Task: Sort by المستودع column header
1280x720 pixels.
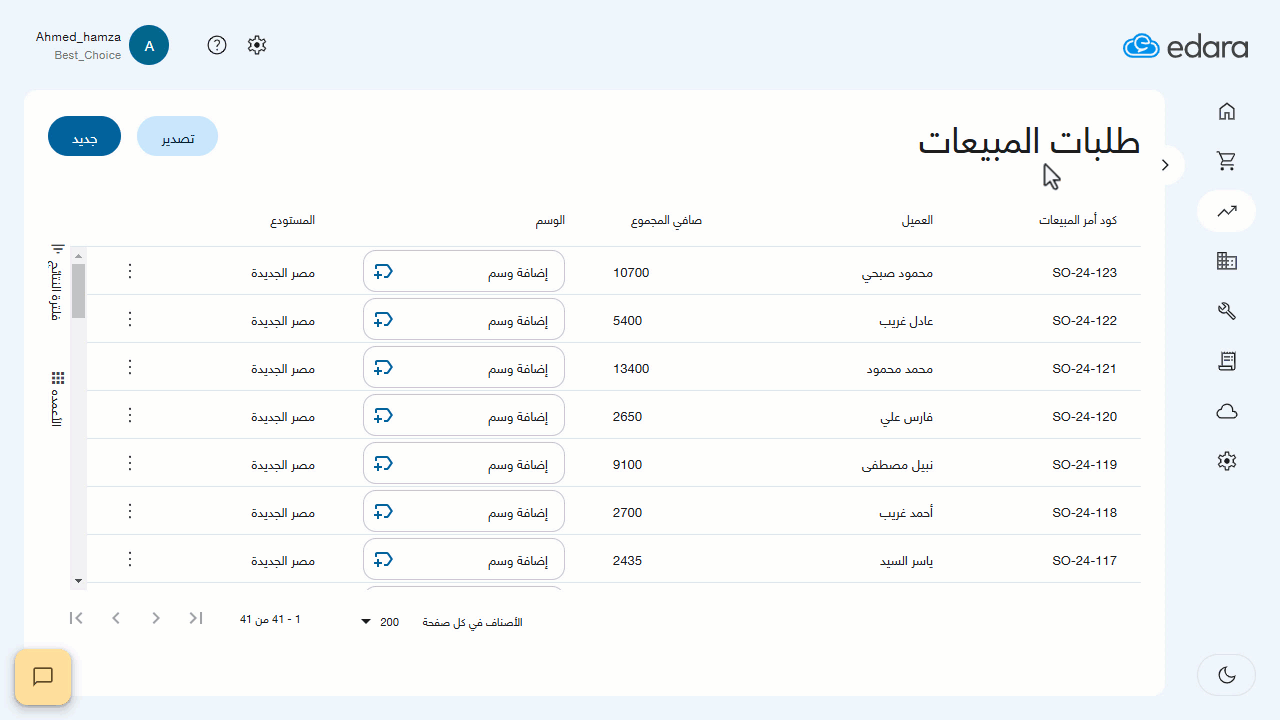Action: click(292, 220)
